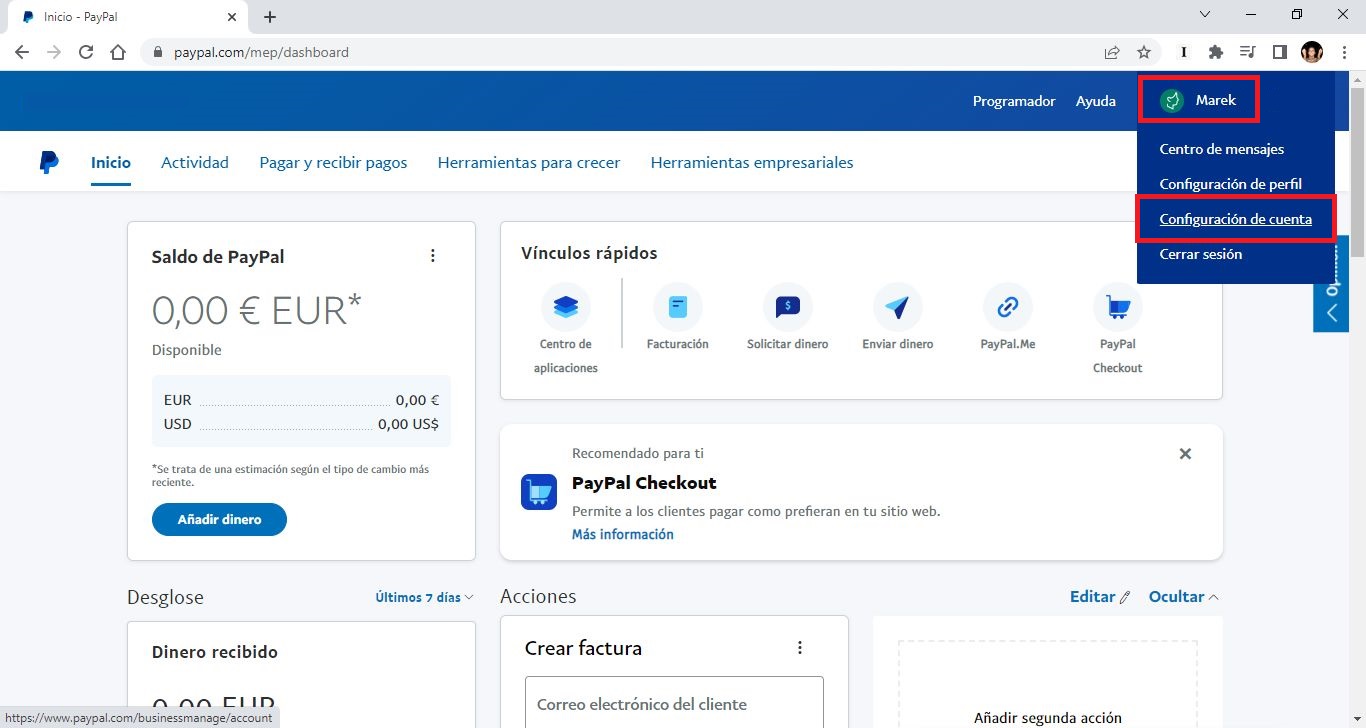This screenshot has height=728, width=1366.
Task: Choose Cerrar sesión from the menu
Action: (x=1201, y=254)
